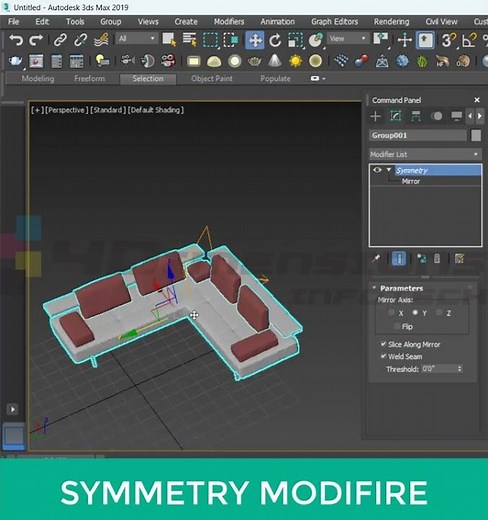Click the Undo arrow icon
The height and width of the screenshot is (520, 488).
point(16,40)
